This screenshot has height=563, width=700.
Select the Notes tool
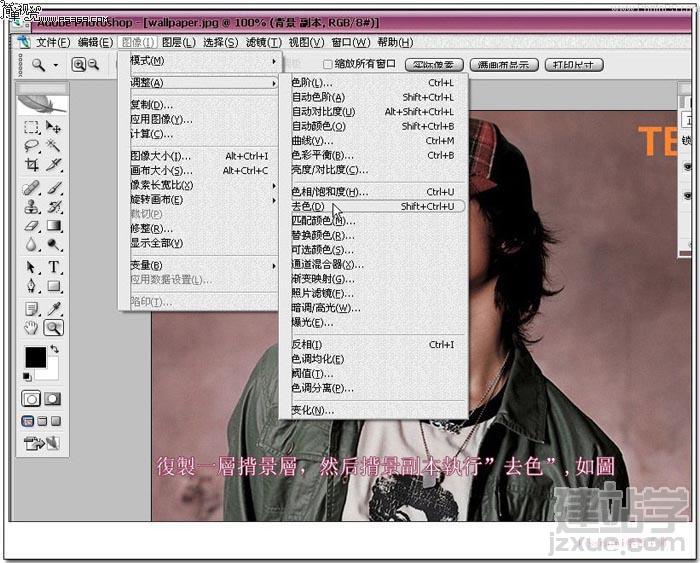31,309
